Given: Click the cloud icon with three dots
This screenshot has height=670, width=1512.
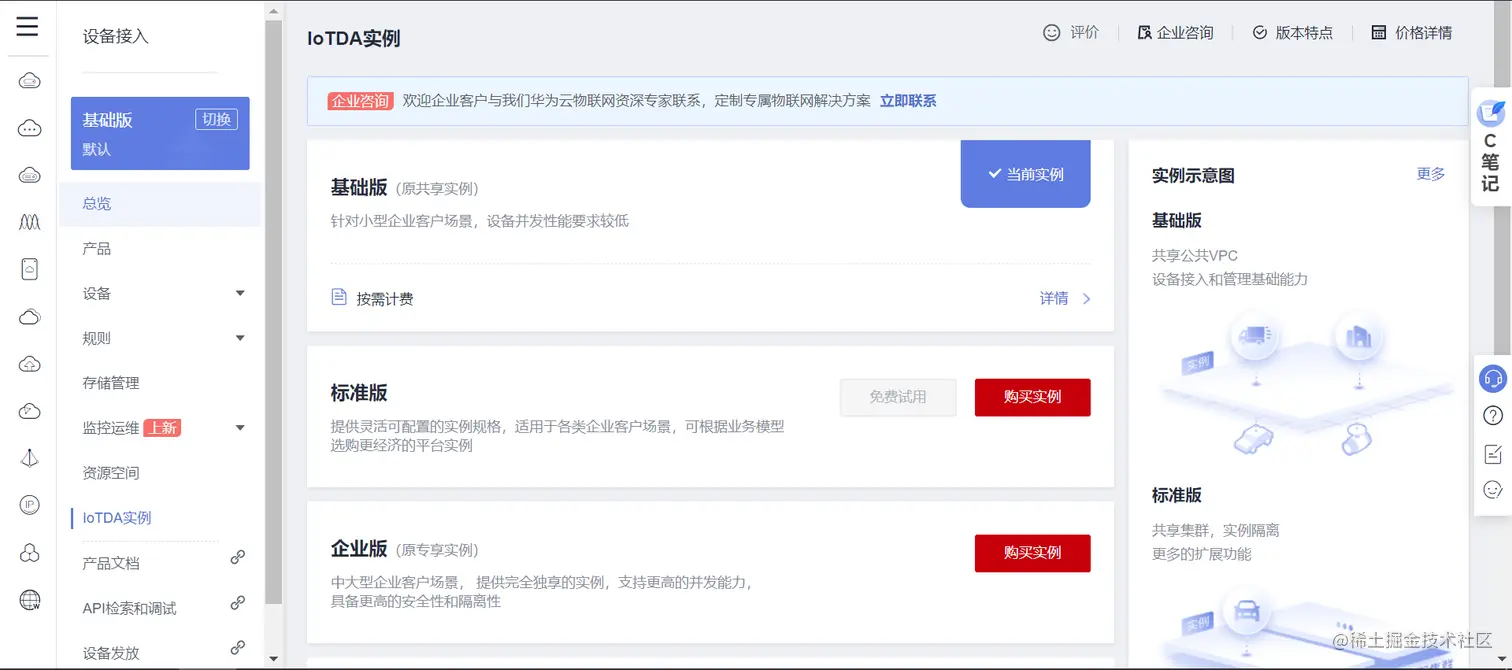Looking at the screenshot, I should tap(30, 128).
